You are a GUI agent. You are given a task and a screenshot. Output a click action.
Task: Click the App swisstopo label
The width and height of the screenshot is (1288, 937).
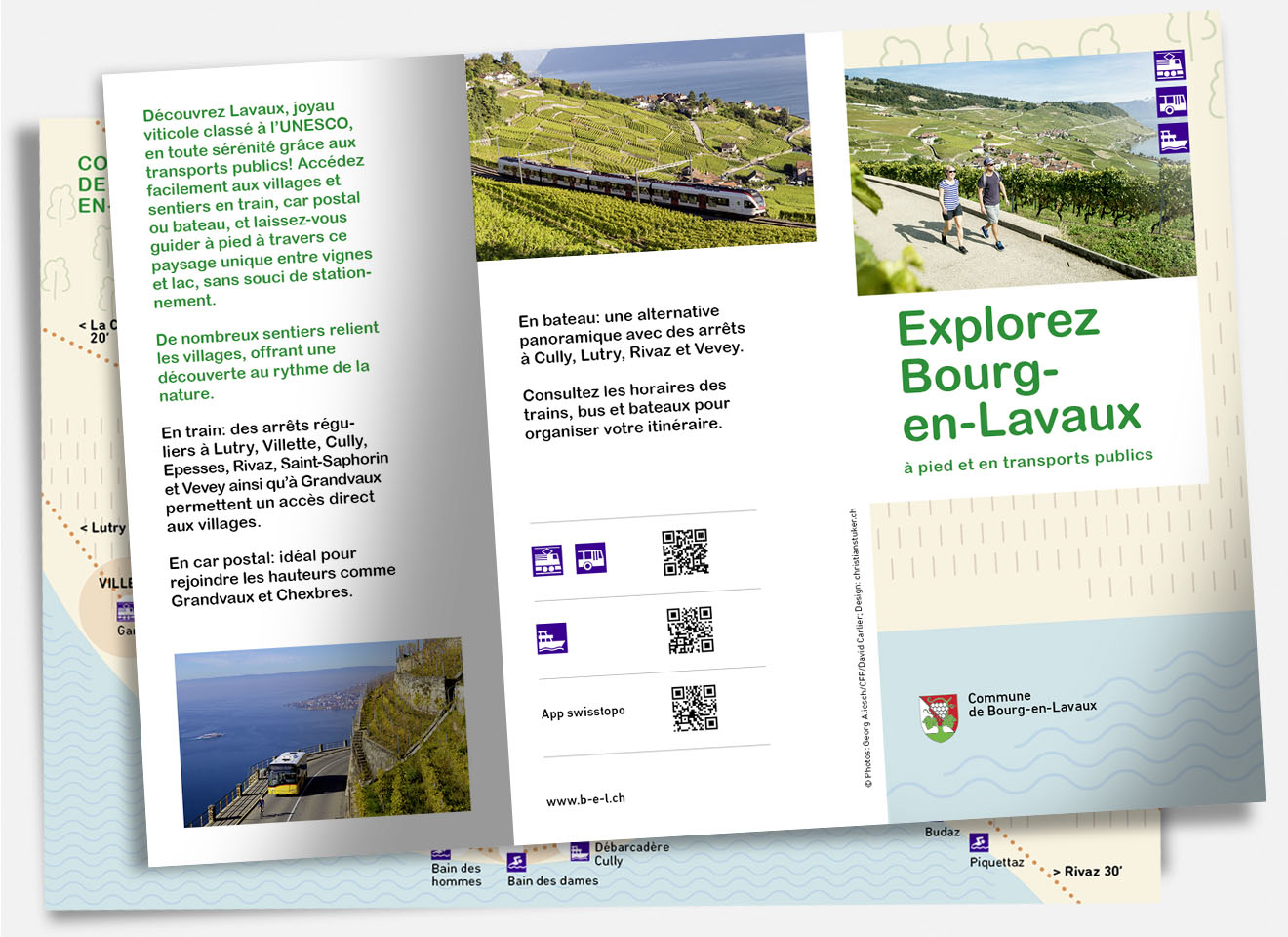pos(583,713)
